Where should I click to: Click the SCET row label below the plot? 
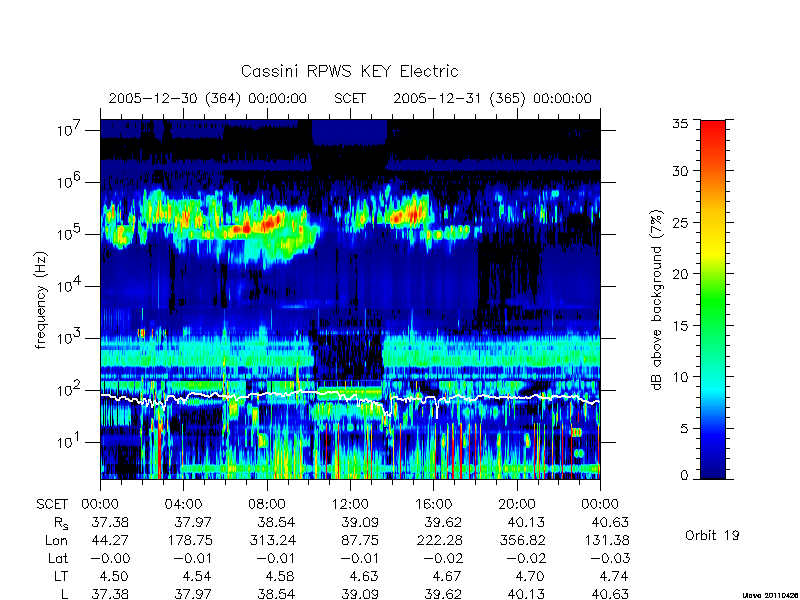52,505
